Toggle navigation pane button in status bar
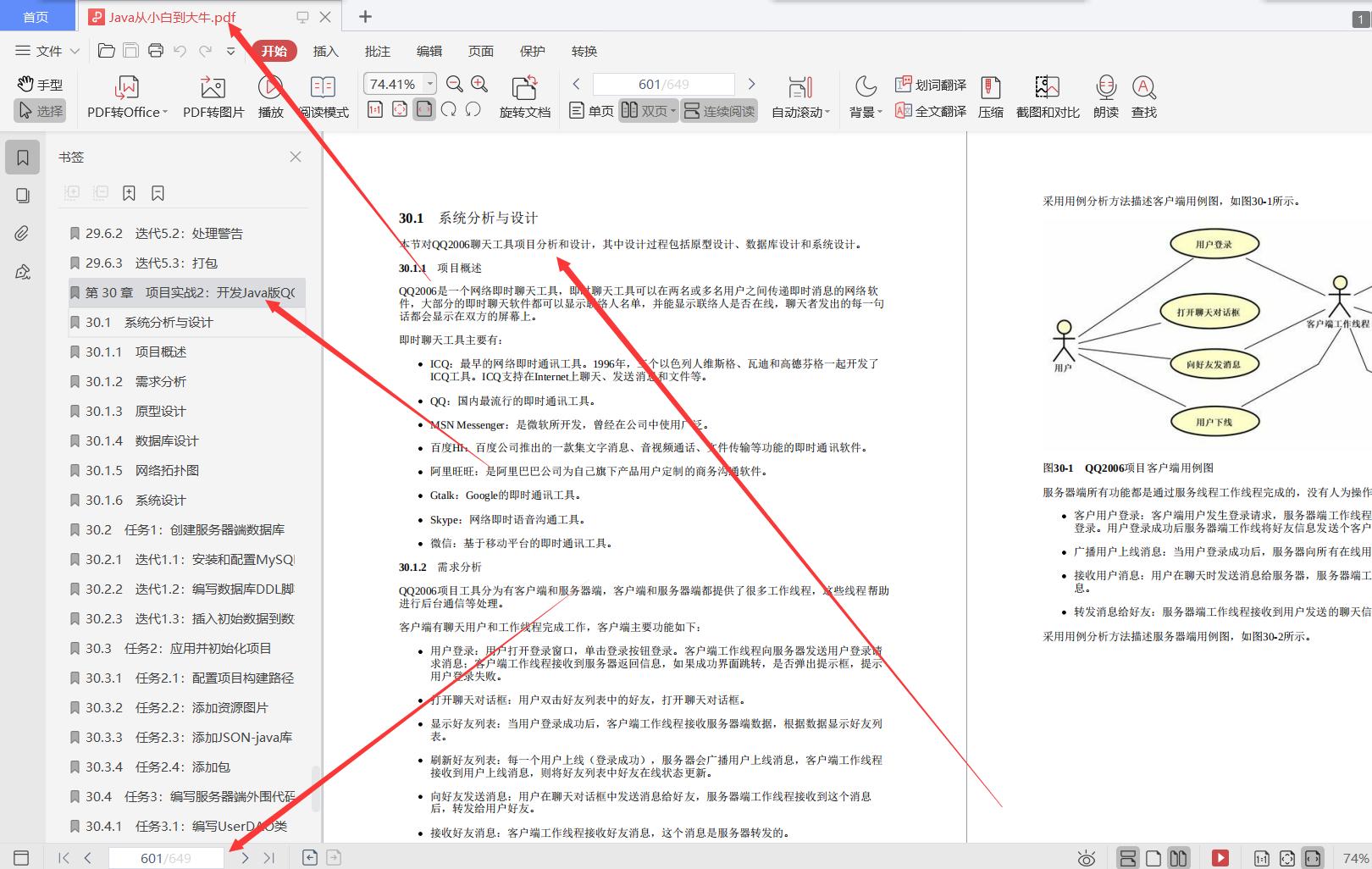1372x869 pixels. pyautogui.click(x=22, y=858)
